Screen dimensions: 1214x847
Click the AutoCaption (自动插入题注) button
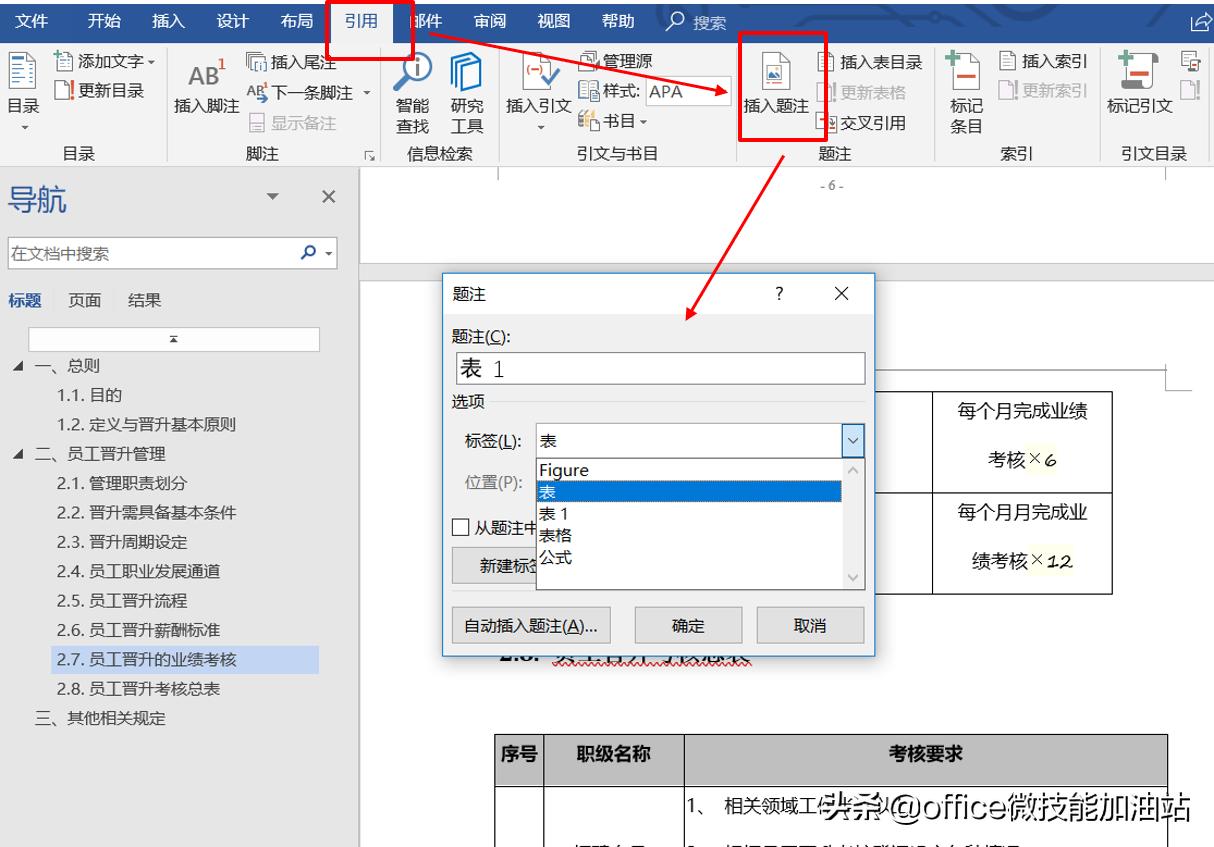coord(533,625)
